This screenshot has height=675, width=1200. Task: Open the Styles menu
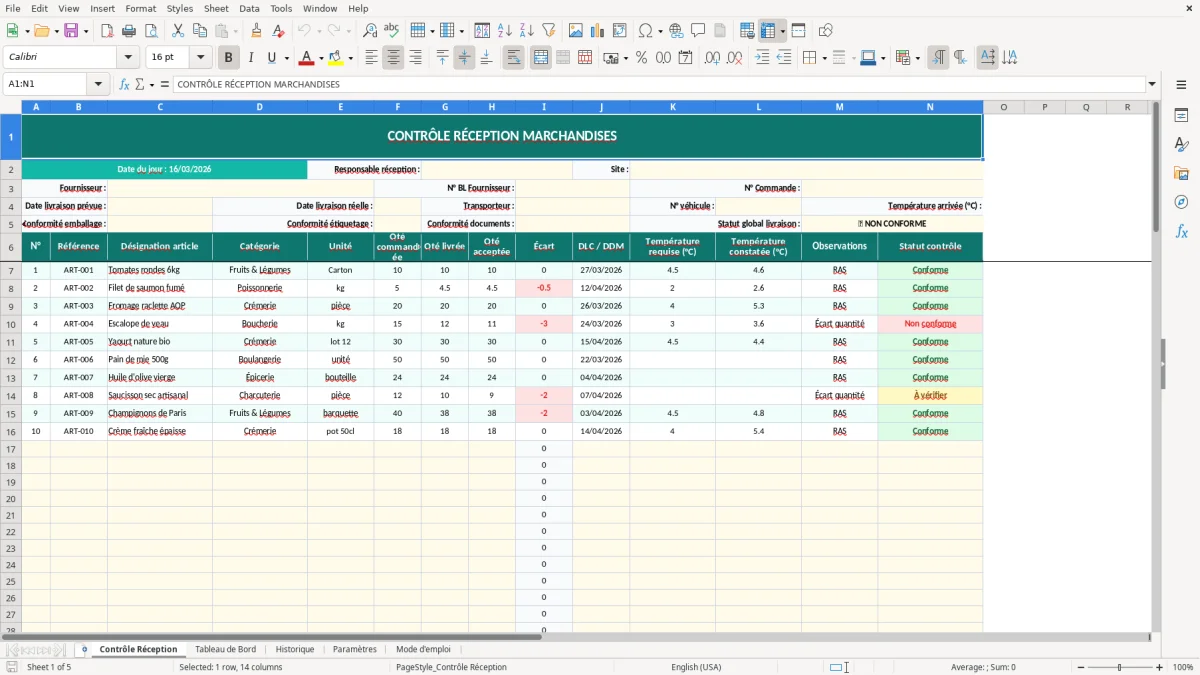click(180, 8)
